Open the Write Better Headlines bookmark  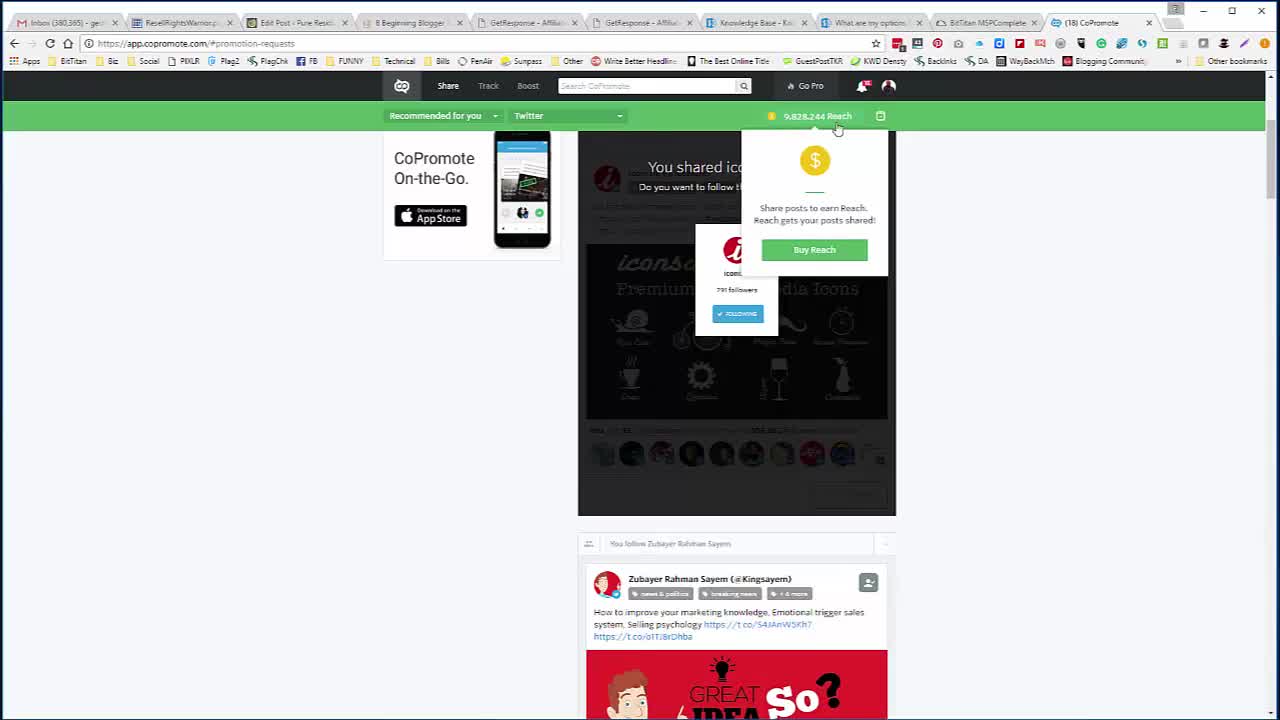pos(634,61)
